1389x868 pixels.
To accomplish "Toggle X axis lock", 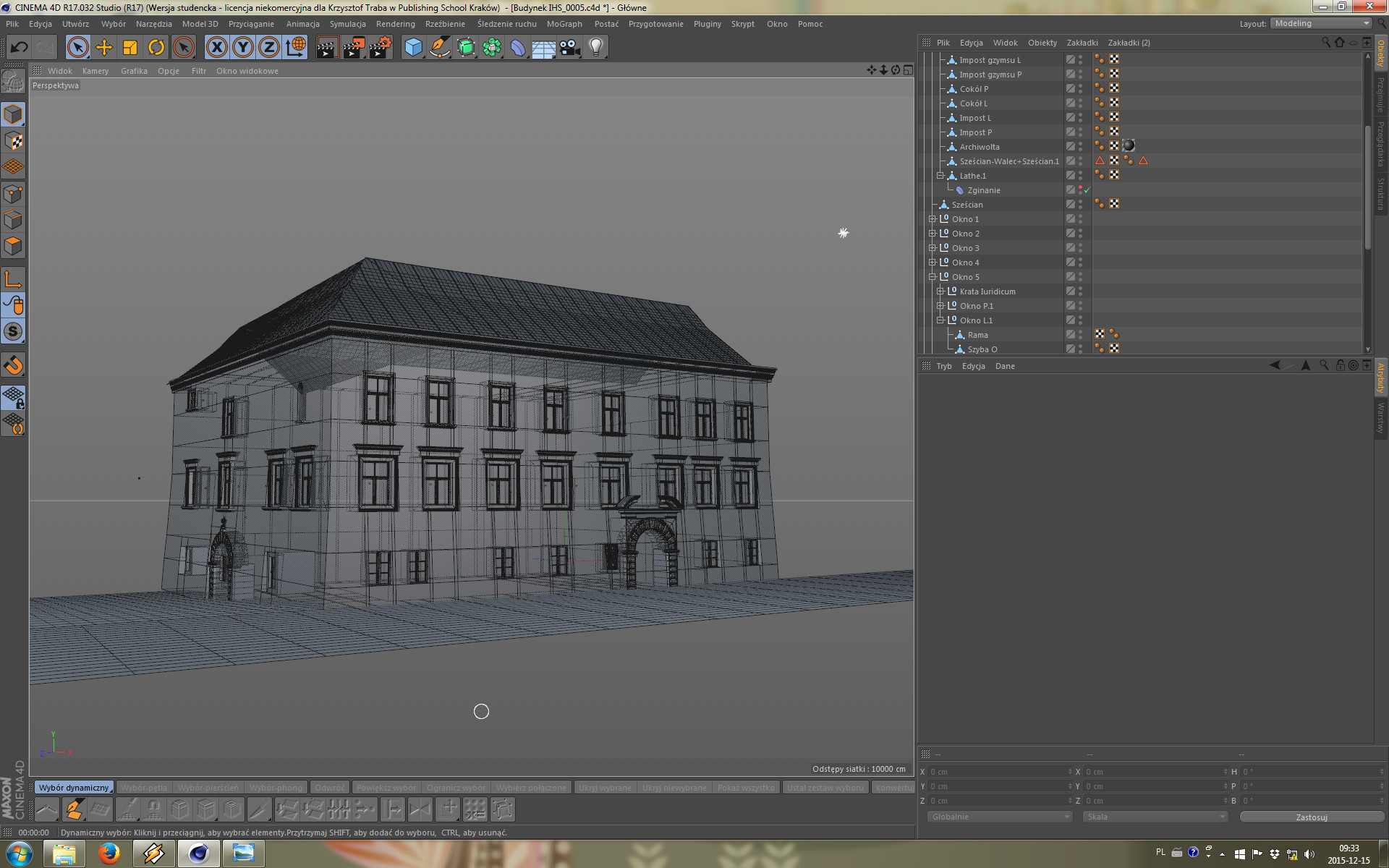I will (x=216, y=48).
